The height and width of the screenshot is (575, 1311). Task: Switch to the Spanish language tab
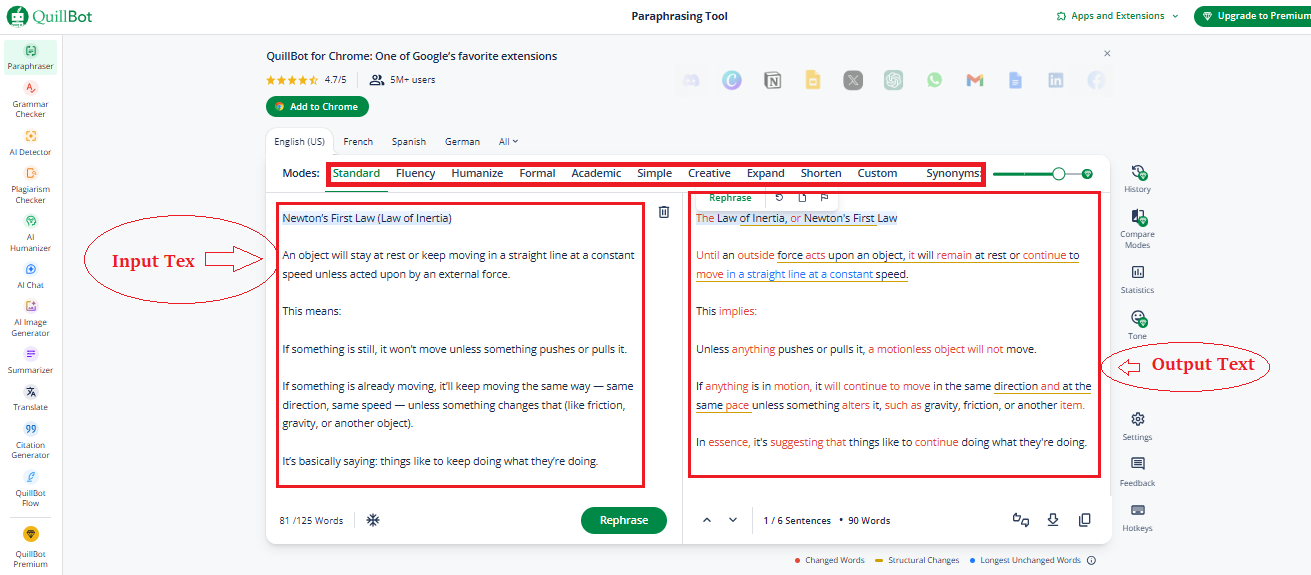click(409, 142)
